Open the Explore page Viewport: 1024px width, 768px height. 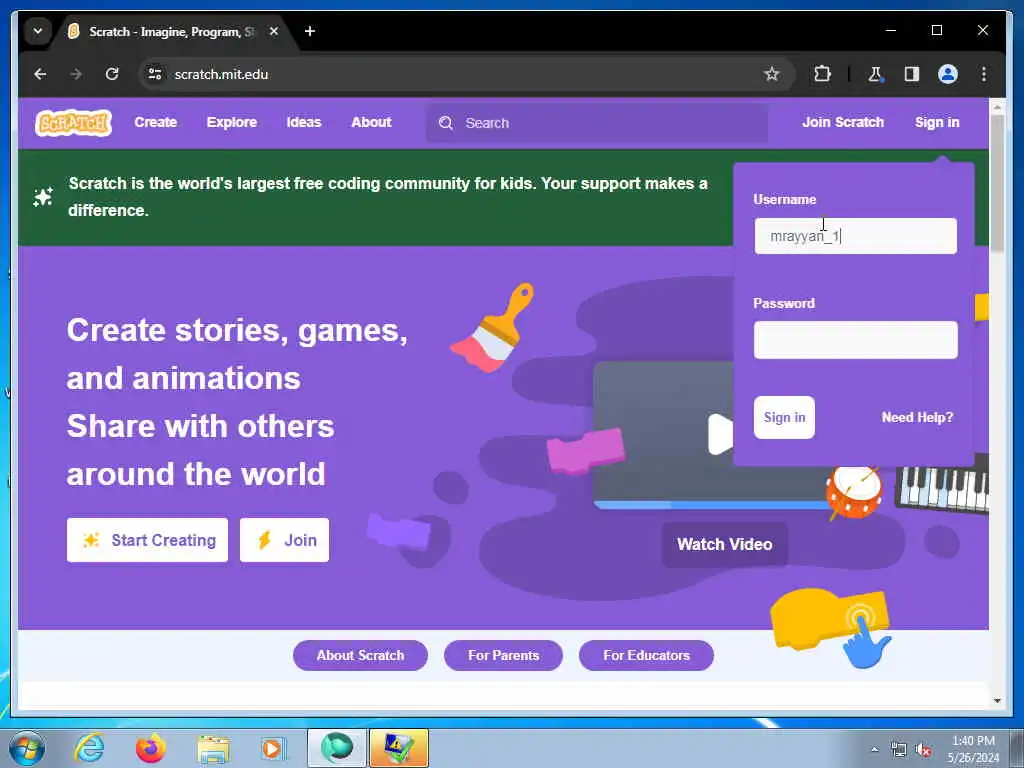(x=232, y=122)
